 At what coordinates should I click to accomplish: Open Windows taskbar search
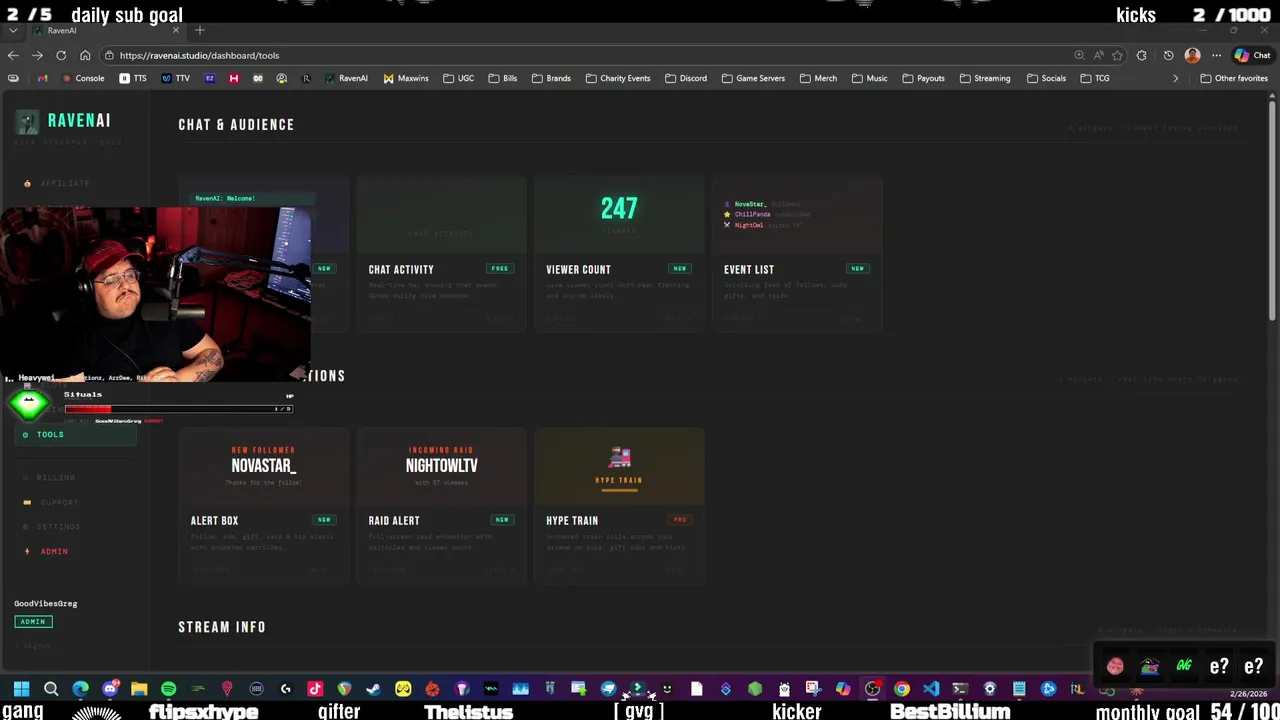pos(51,688)
